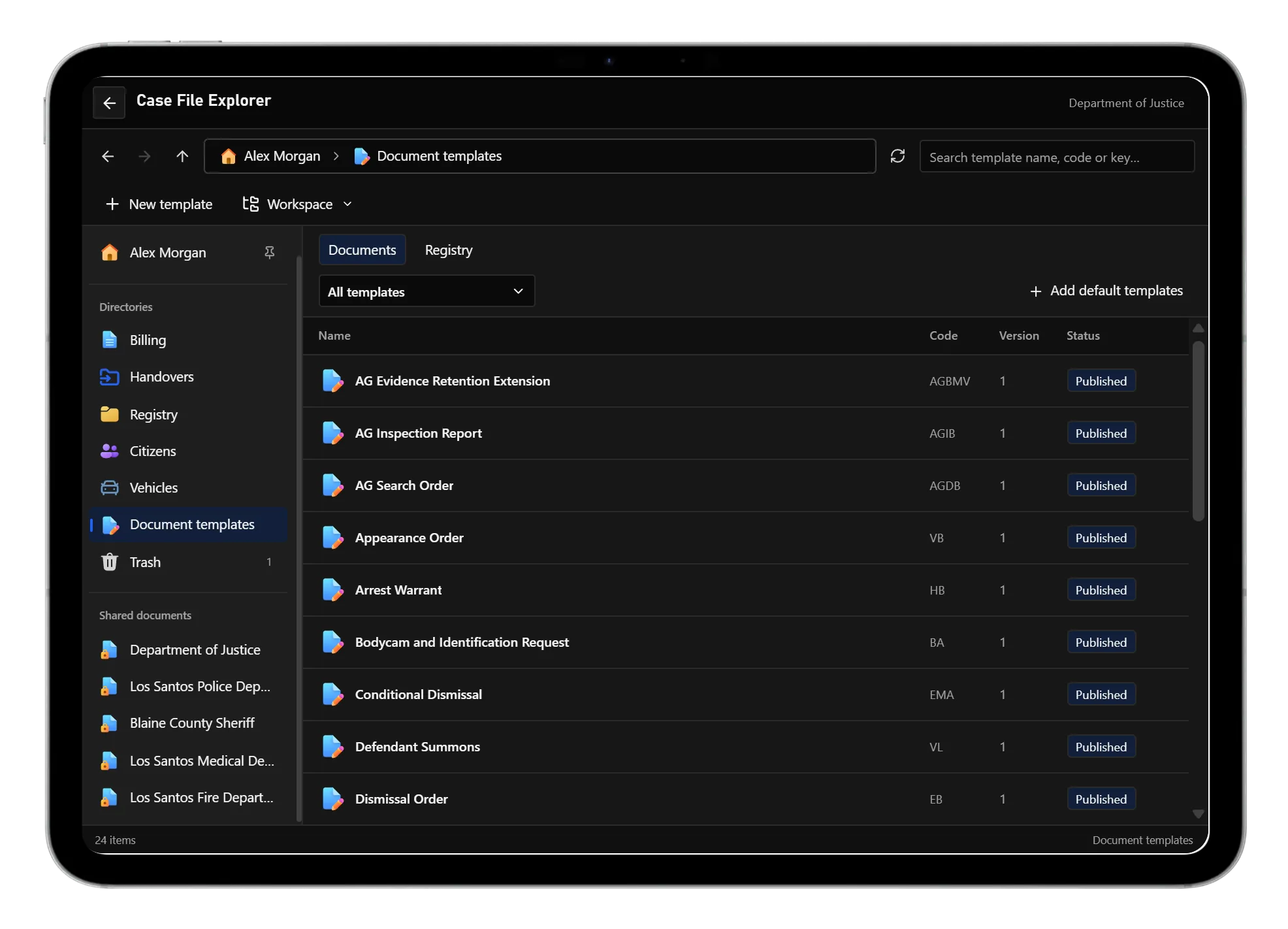Open the AG Inspection Report template

[x=746, y=433]
